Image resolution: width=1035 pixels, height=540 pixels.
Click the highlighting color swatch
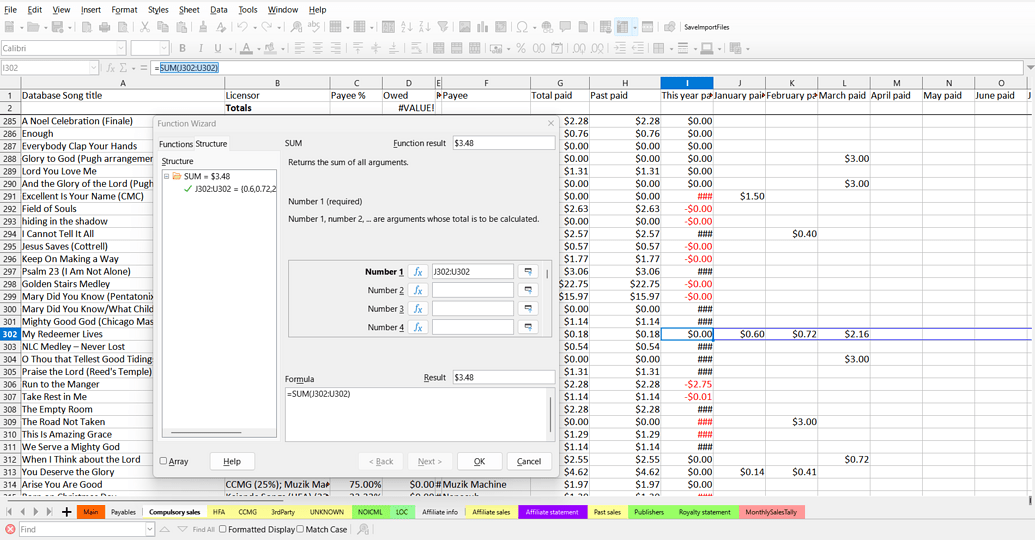pos(270,48)
